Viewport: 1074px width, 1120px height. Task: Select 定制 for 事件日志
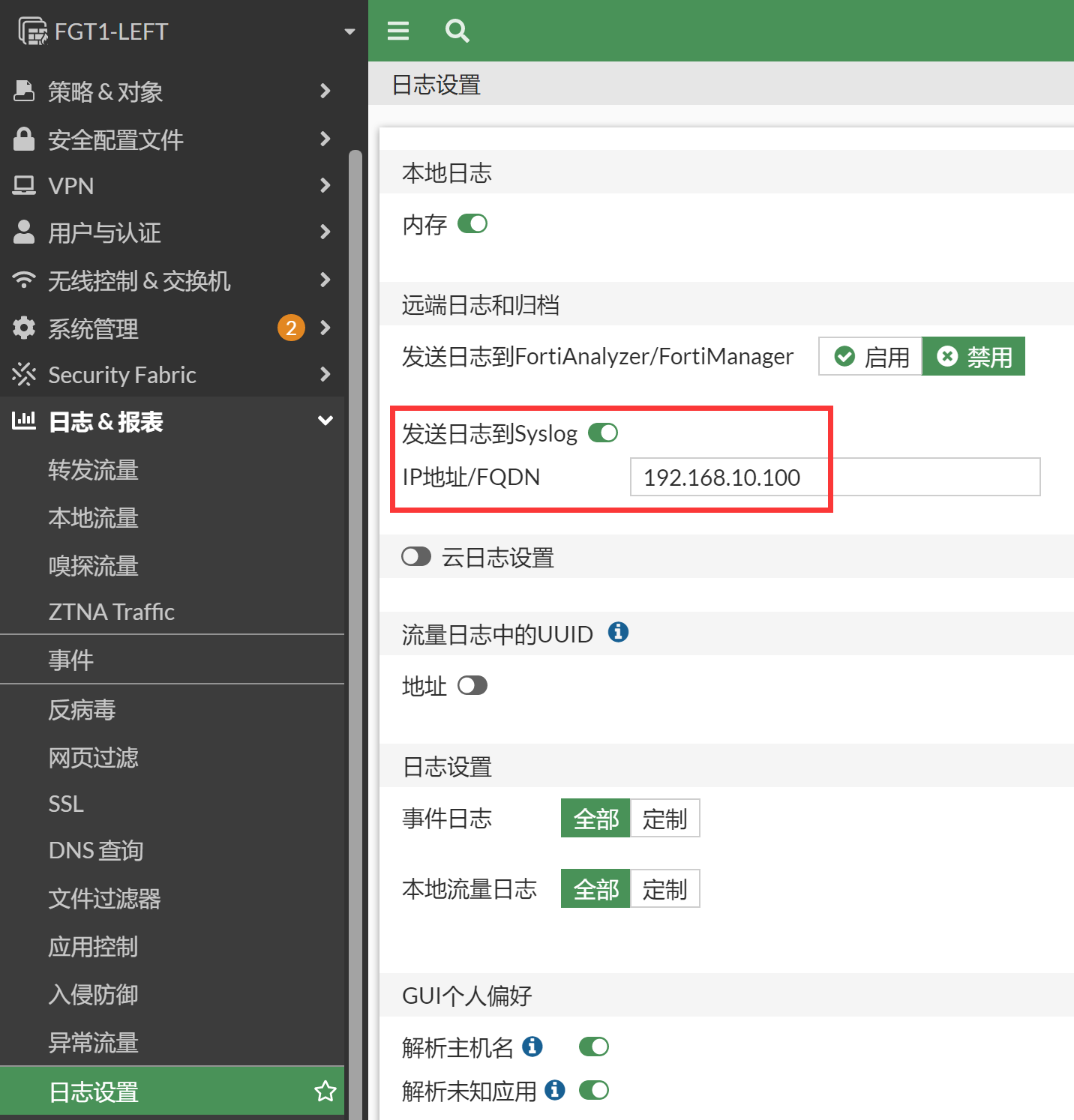pyautogui.click(x=664, y=819)
